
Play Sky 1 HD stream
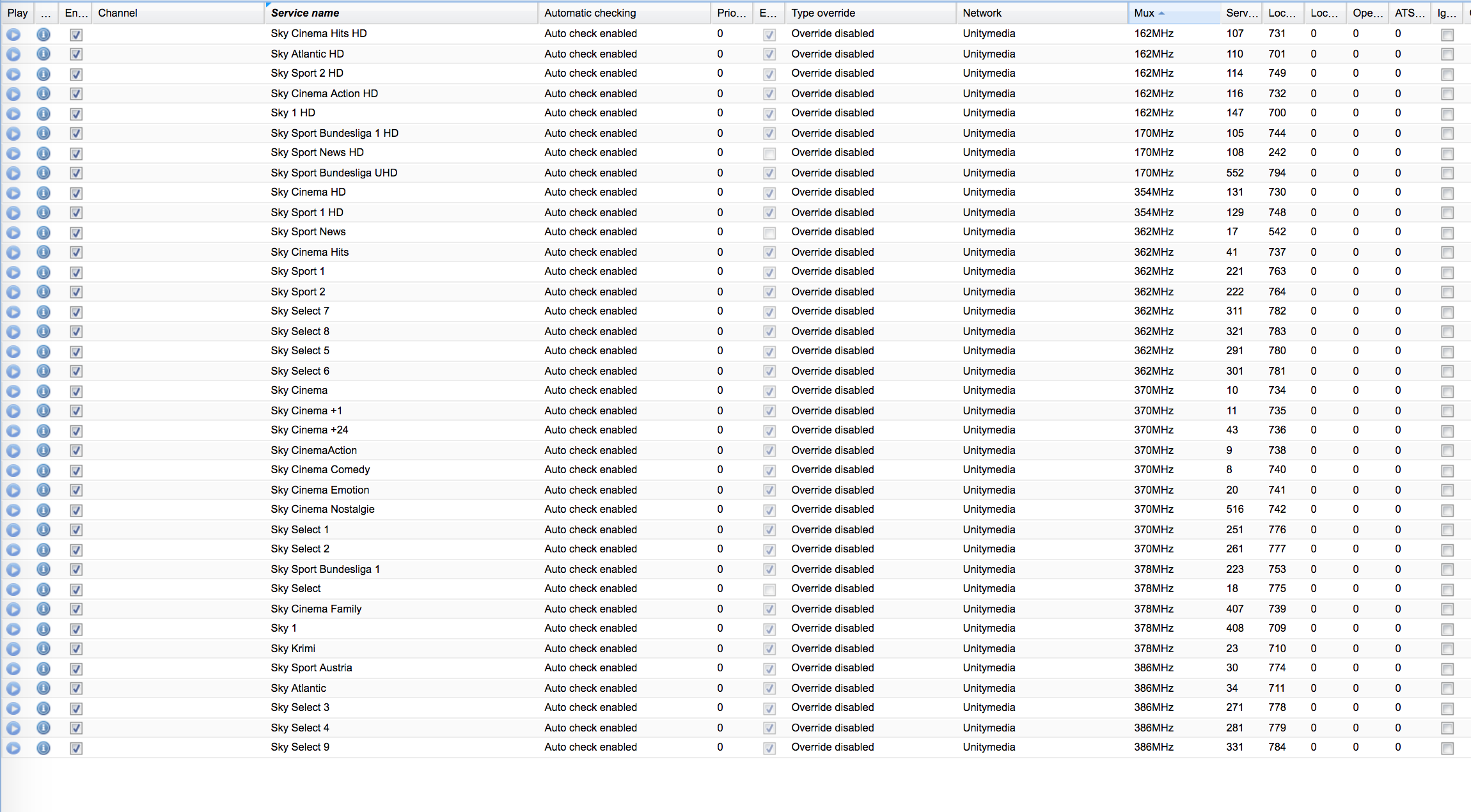[13, 114]
